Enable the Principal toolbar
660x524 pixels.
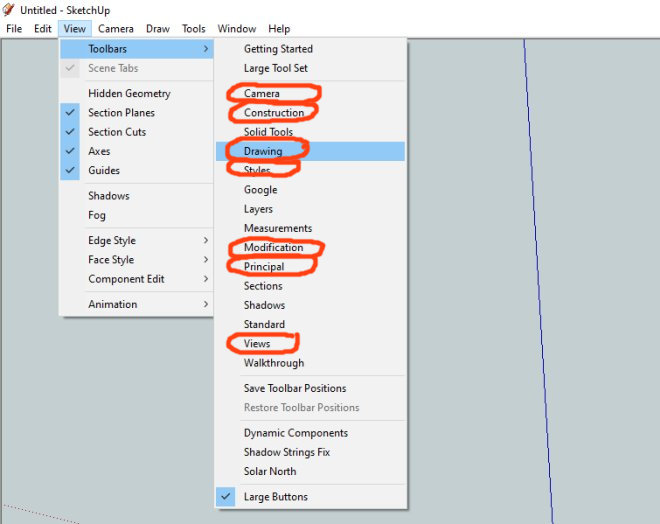(311, 267)
